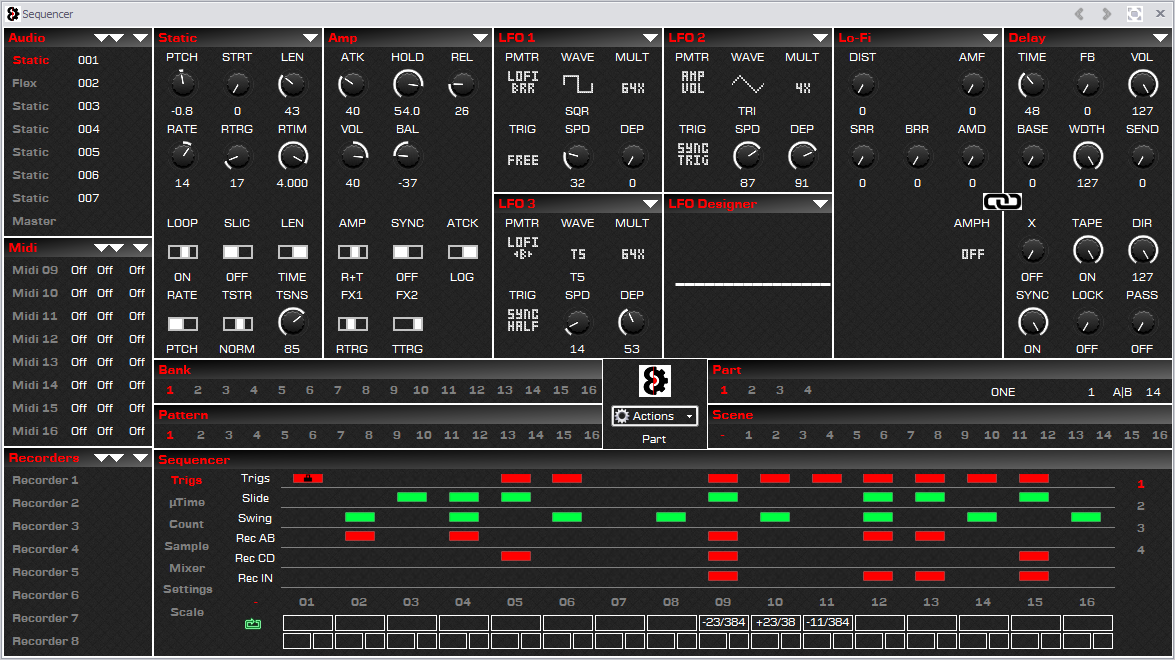Click the LFO 2 triangle waveform icon

click(747, 84)
